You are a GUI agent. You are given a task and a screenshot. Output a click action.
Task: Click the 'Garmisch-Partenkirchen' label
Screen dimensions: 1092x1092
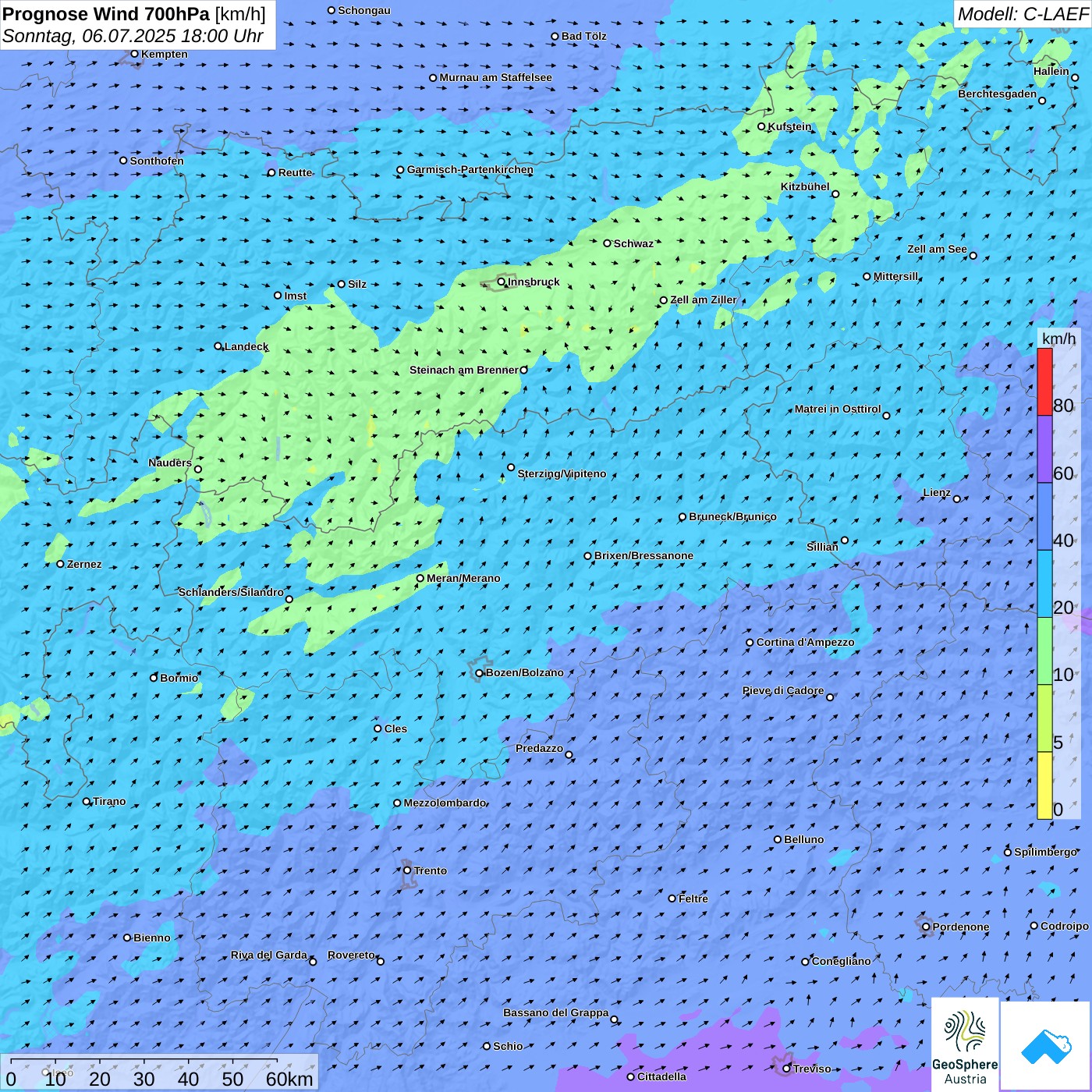[x=470, y=169]
